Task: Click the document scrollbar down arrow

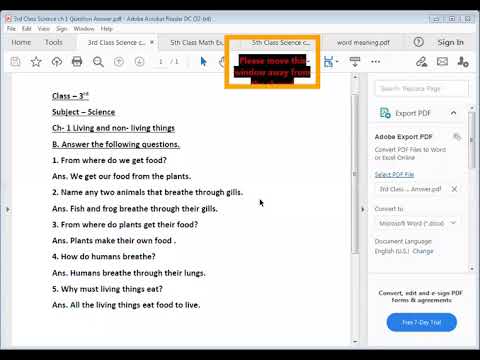Action: tap(355, 341)
